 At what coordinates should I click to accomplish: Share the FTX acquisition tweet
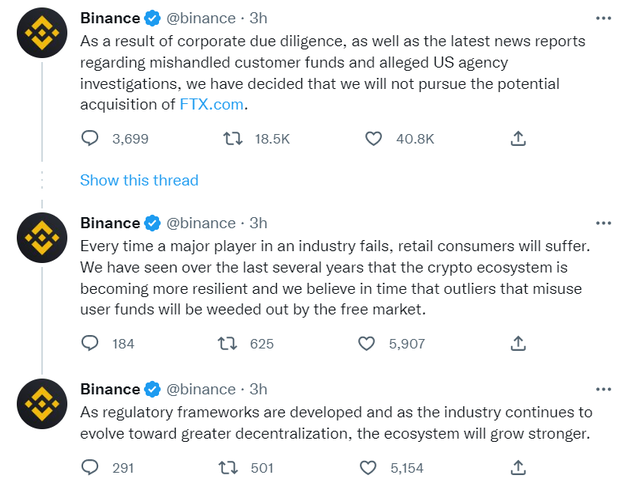coord(518,139)
